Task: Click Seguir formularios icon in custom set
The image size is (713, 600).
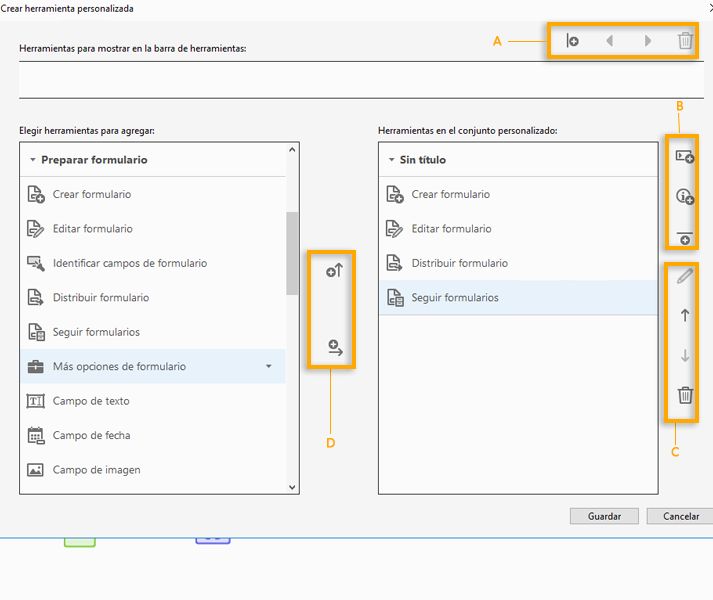Action: [x=395, y=297]
